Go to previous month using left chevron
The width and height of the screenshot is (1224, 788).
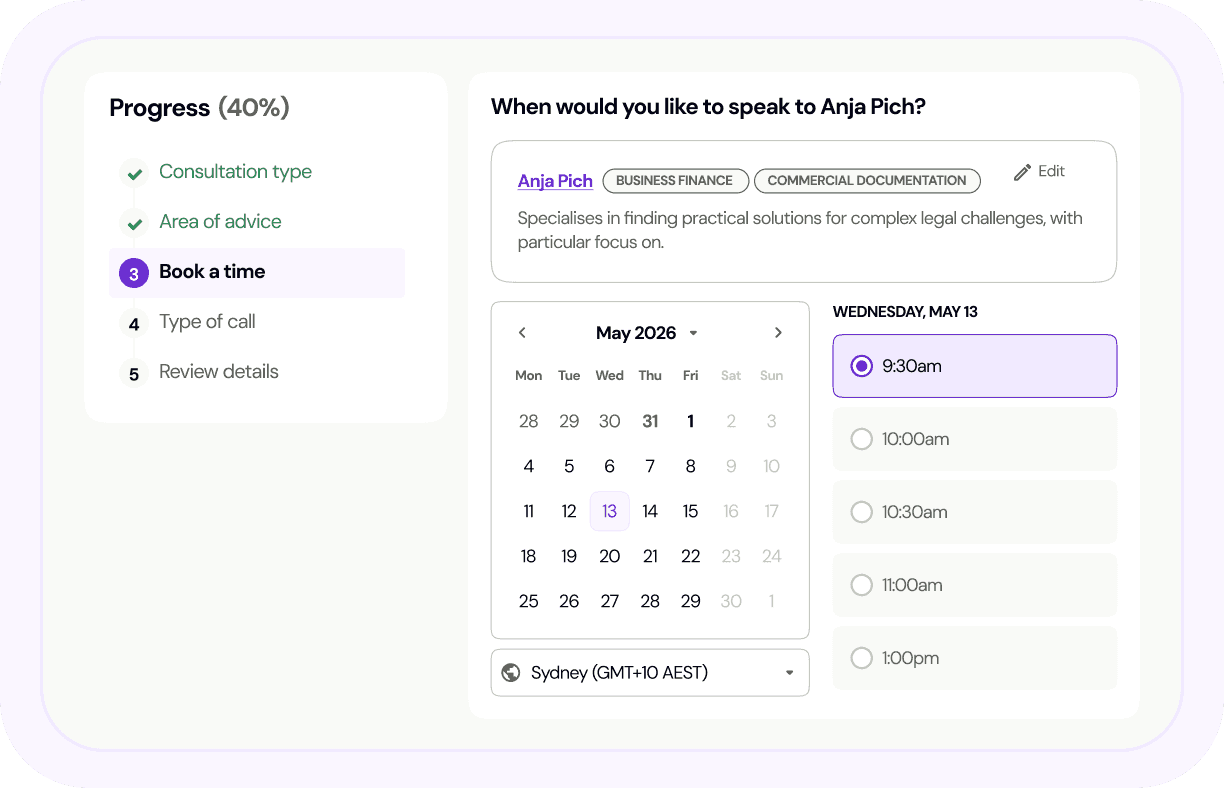(522, 333)
